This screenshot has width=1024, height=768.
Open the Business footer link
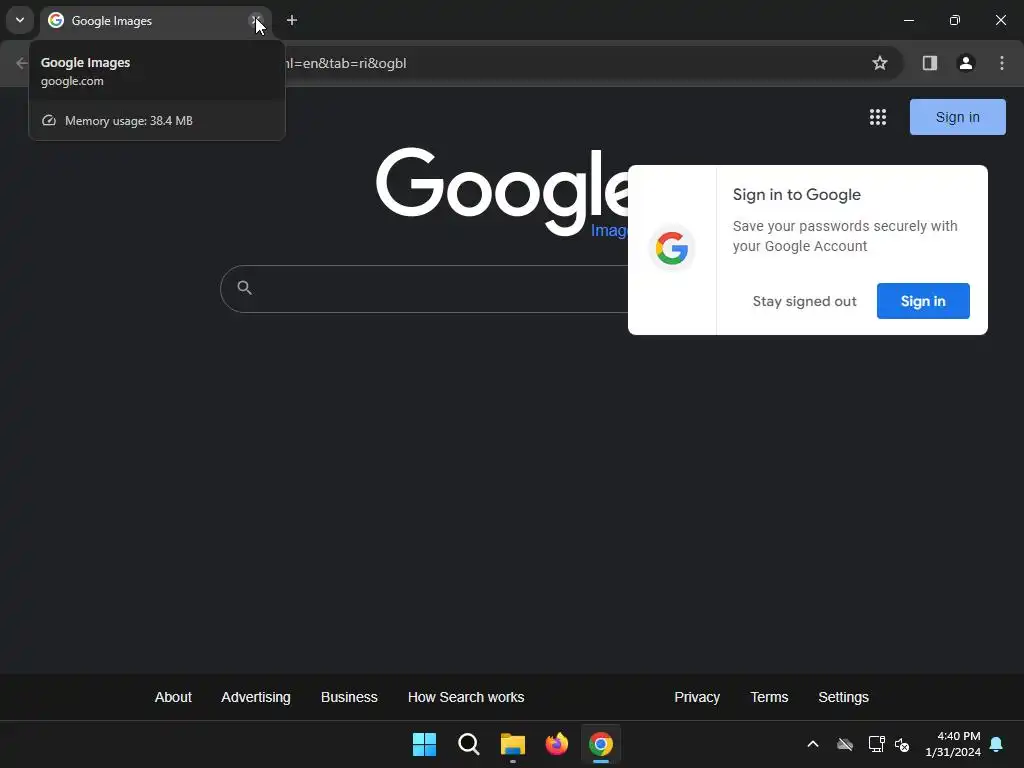pyautogui.click(x=349, y=697)
